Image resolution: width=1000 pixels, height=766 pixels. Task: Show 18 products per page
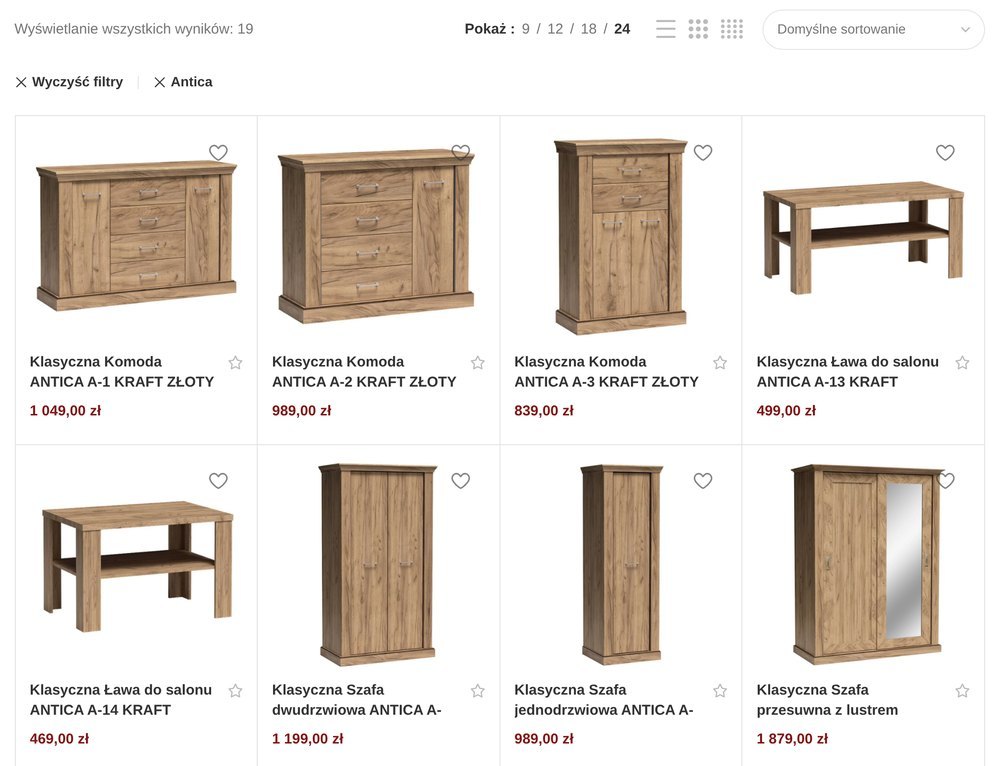click(x=589, y=29)
